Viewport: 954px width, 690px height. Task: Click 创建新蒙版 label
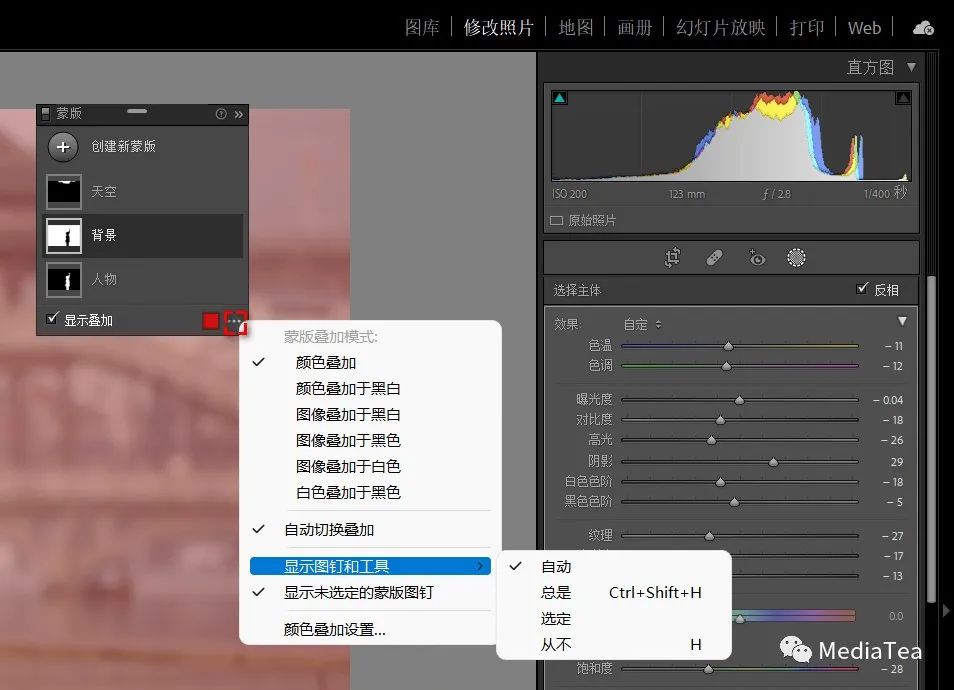tap(124, 147)
